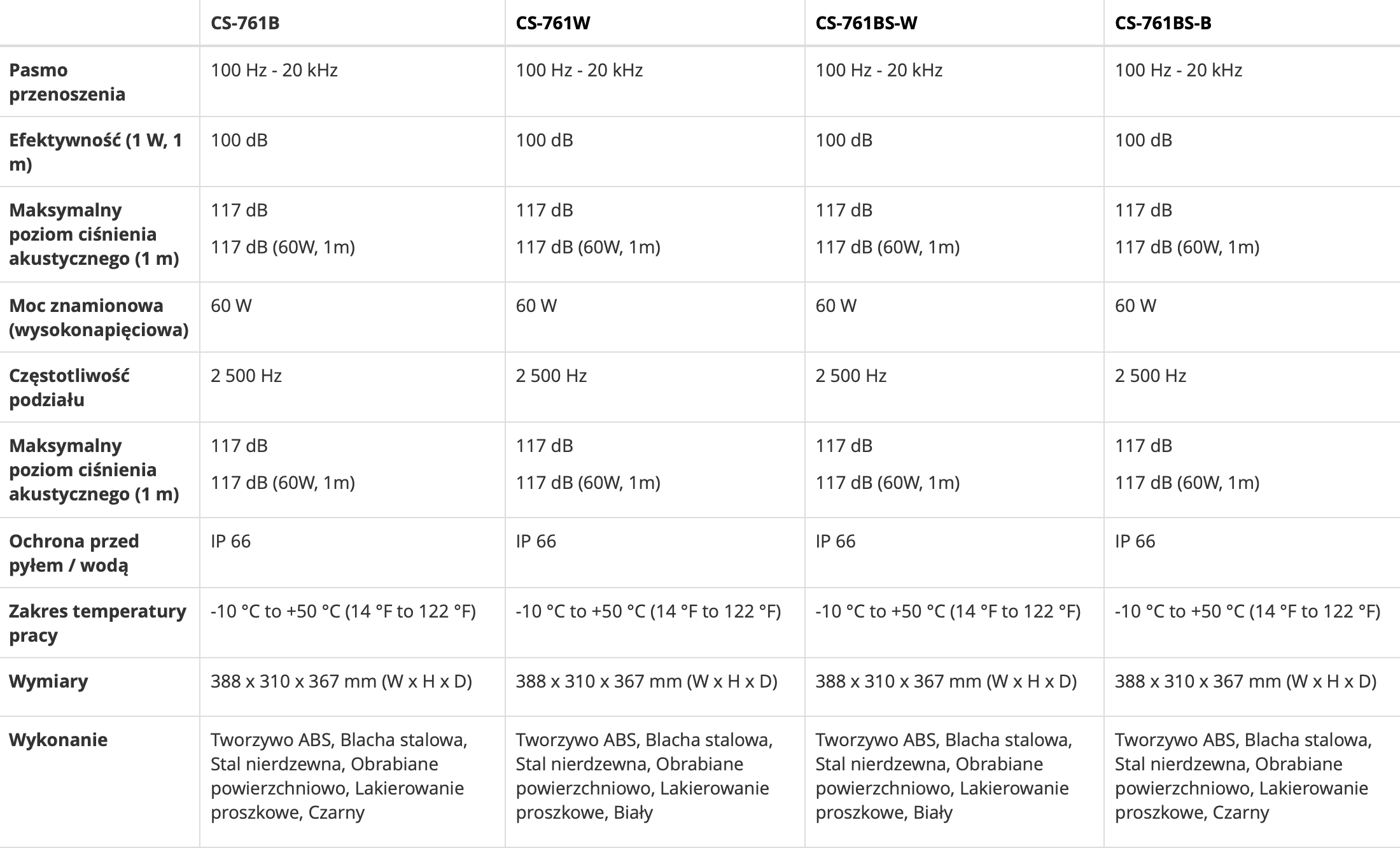Select the Częstotliwość podziału row label
The image size is (1400, 848).
tap(69, 388)
